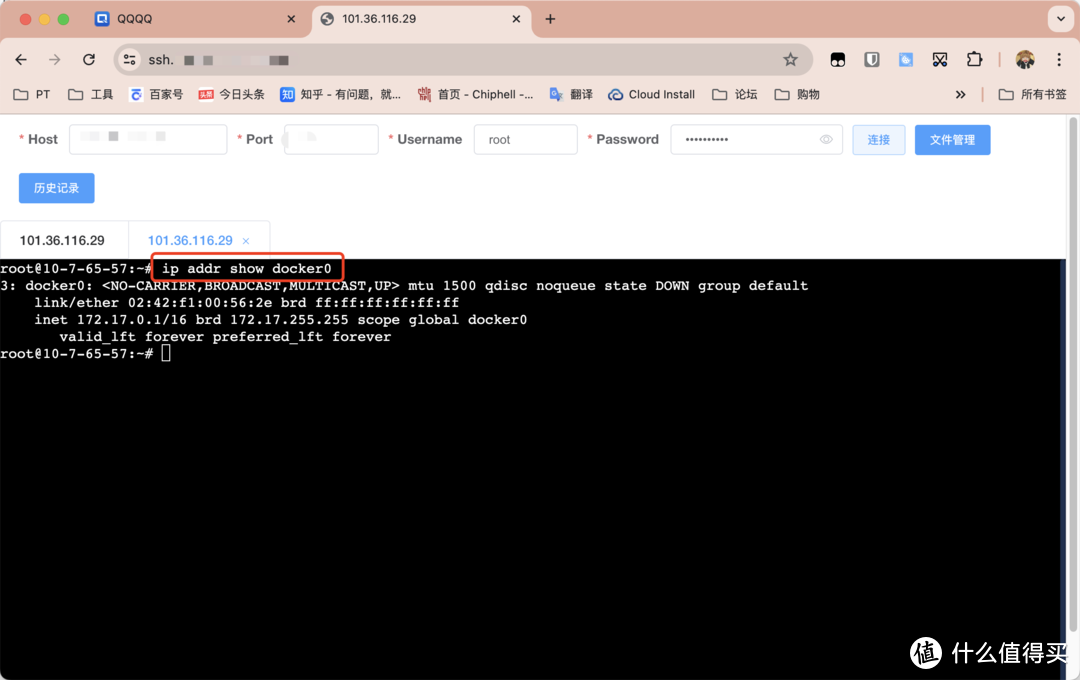Open the black two-eyed browser extension
1080x680 pixels.
coord(838,60)
